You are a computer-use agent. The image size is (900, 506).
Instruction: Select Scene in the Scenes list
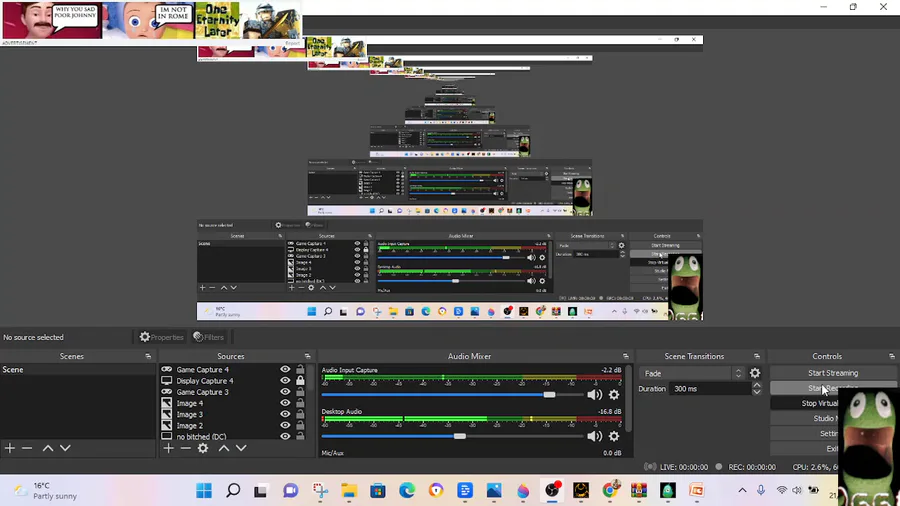coord(77,369)
